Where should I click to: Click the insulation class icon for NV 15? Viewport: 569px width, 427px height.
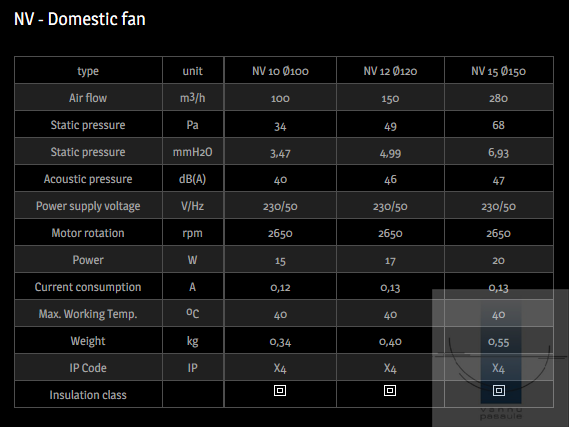point(499,390)
